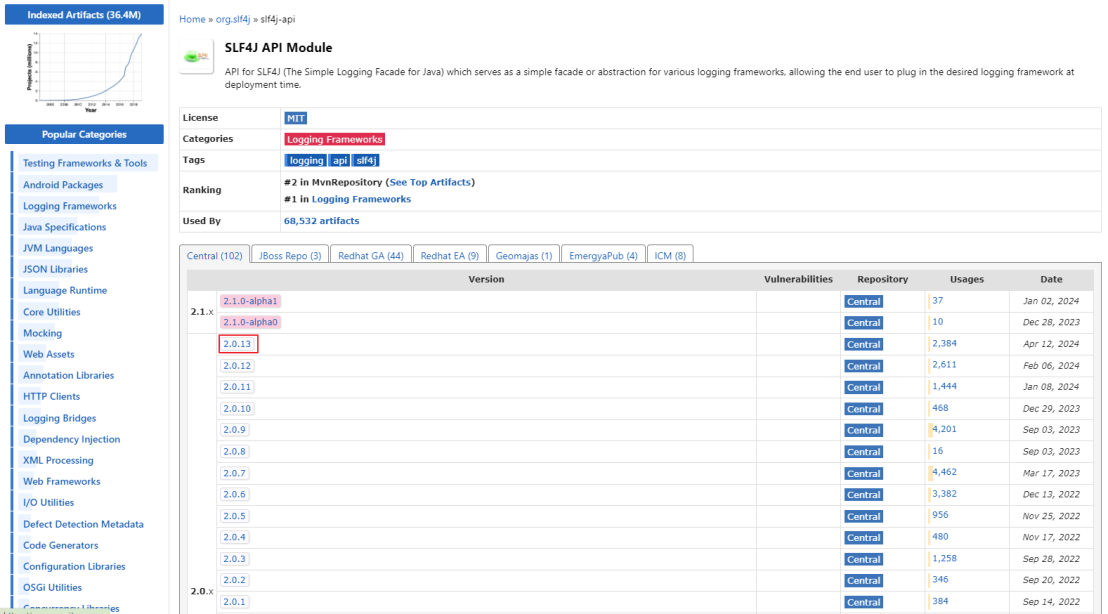This screenshot has height=614, width=1108.
Task: Open JVM Languages category
Action: tap(58, 249)
